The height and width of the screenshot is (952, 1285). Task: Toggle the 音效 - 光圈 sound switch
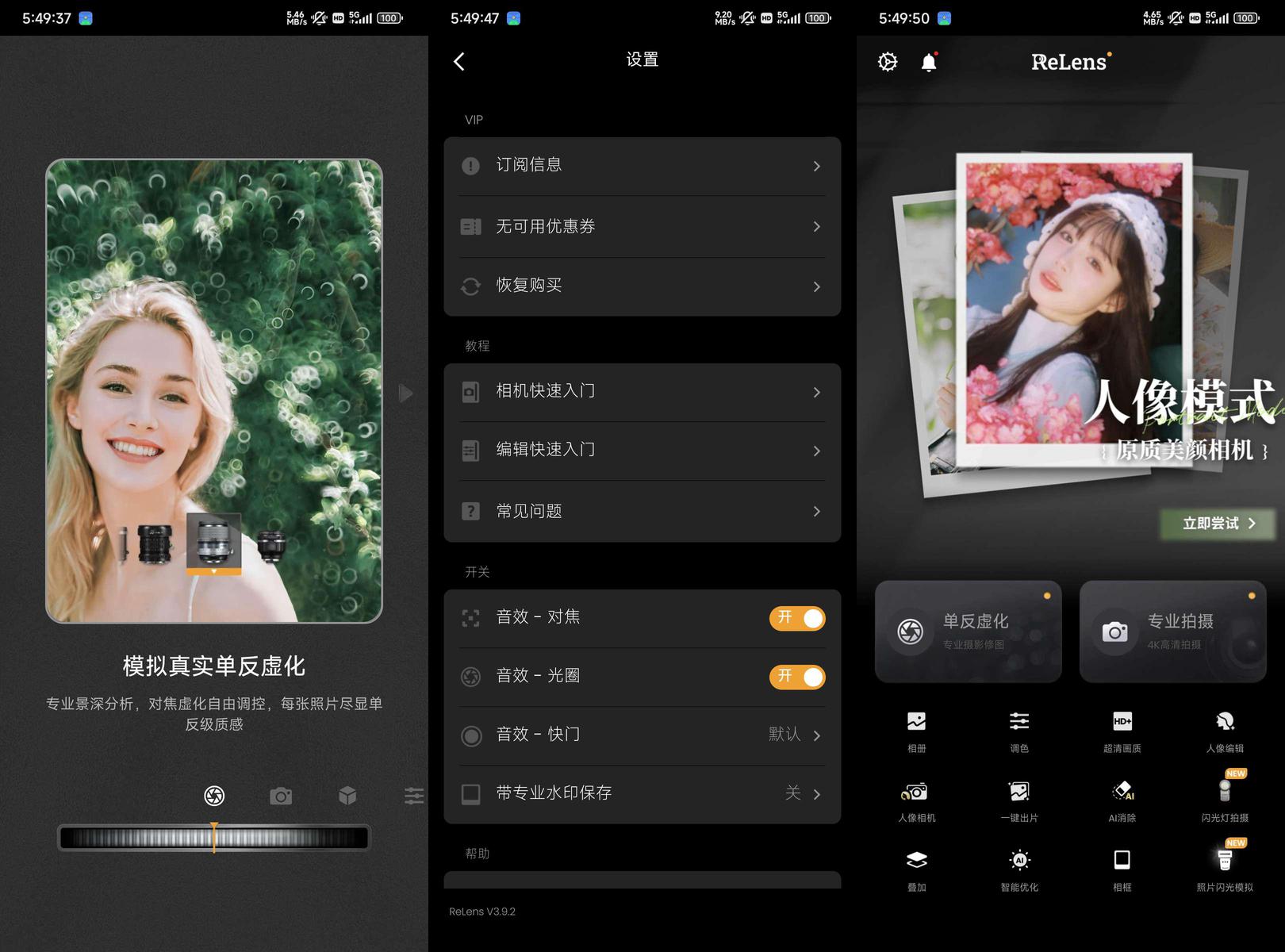[796, 678]
